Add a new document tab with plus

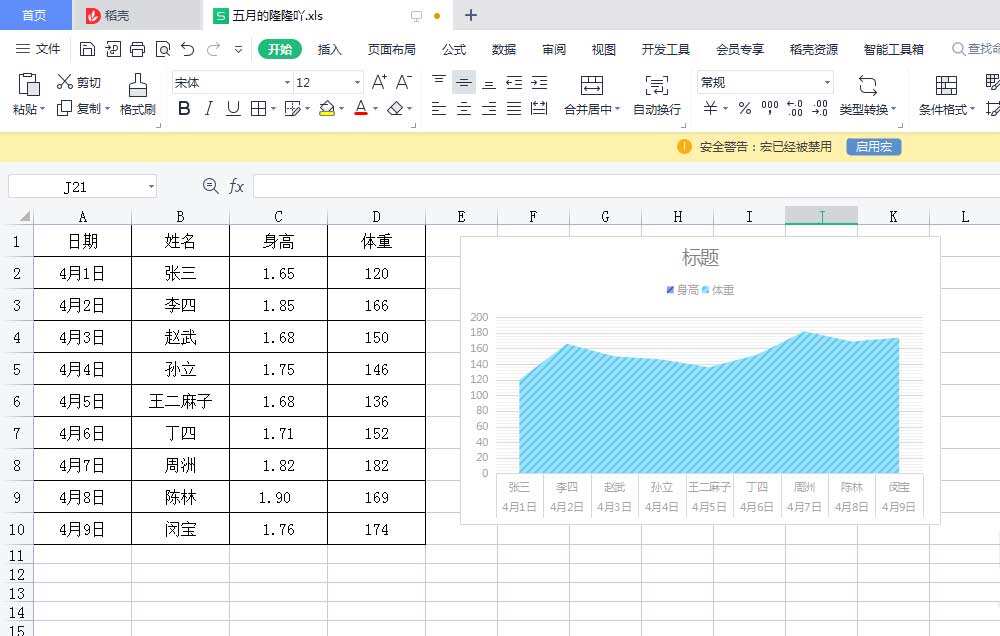coord(471,15)
